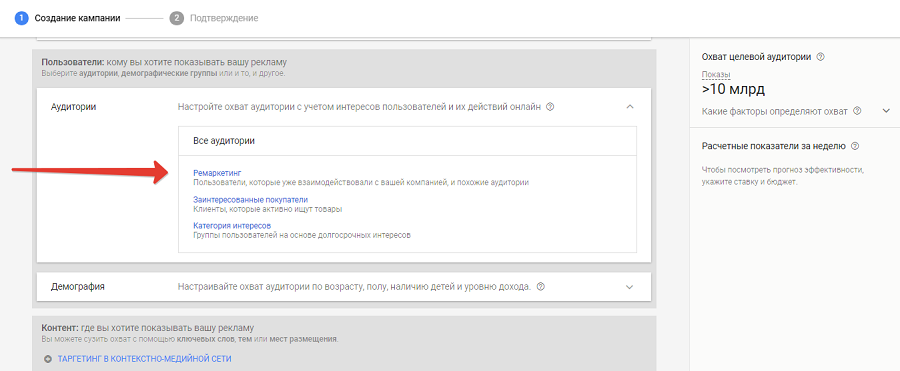Open the Категория интересов audience link
The width and height of the screenshot is (900, 371).
232,226
